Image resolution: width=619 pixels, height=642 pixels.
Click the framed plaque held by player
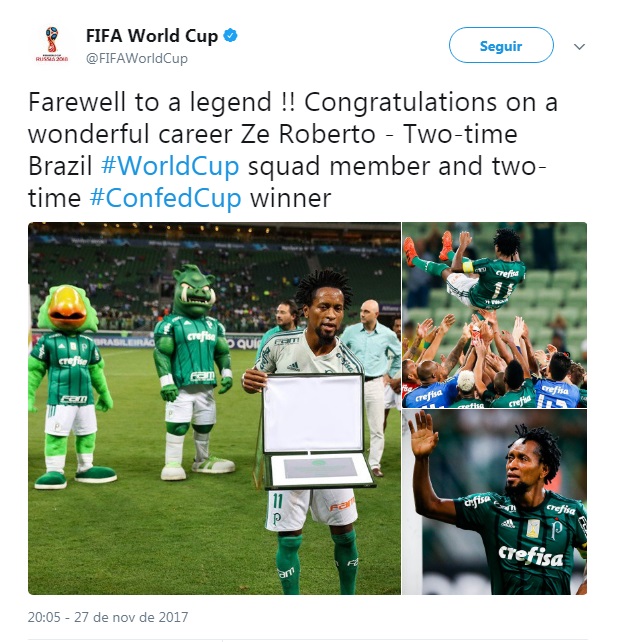314,431
